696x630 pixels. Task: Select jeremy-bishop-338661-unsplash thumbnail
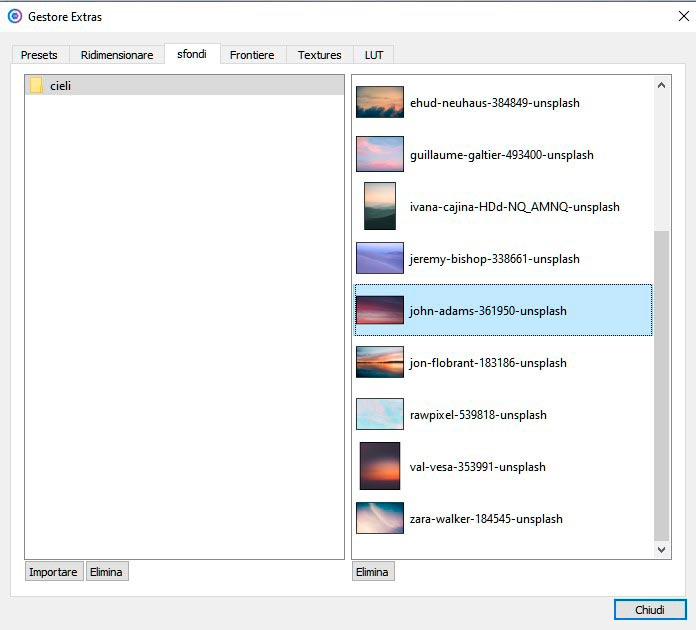pyautogui.click(x=380, y=258)
